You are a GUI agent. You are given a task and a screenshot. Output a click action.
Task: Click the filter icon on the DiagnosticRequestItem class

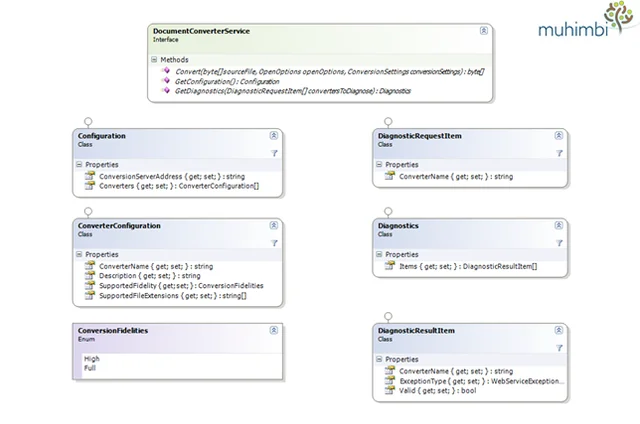tap(559, 153)
